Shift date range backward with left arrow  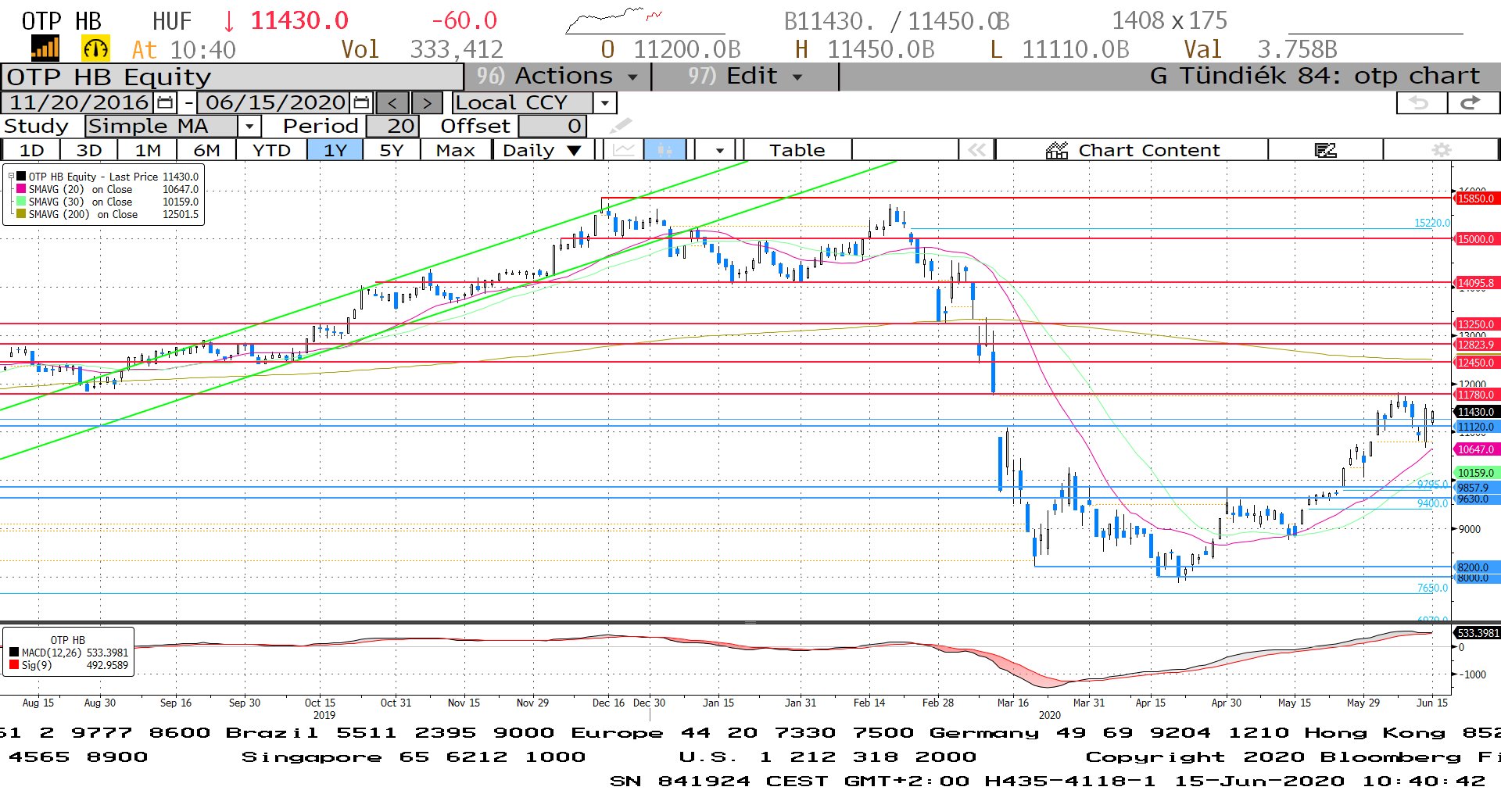[x=392, y=102]
